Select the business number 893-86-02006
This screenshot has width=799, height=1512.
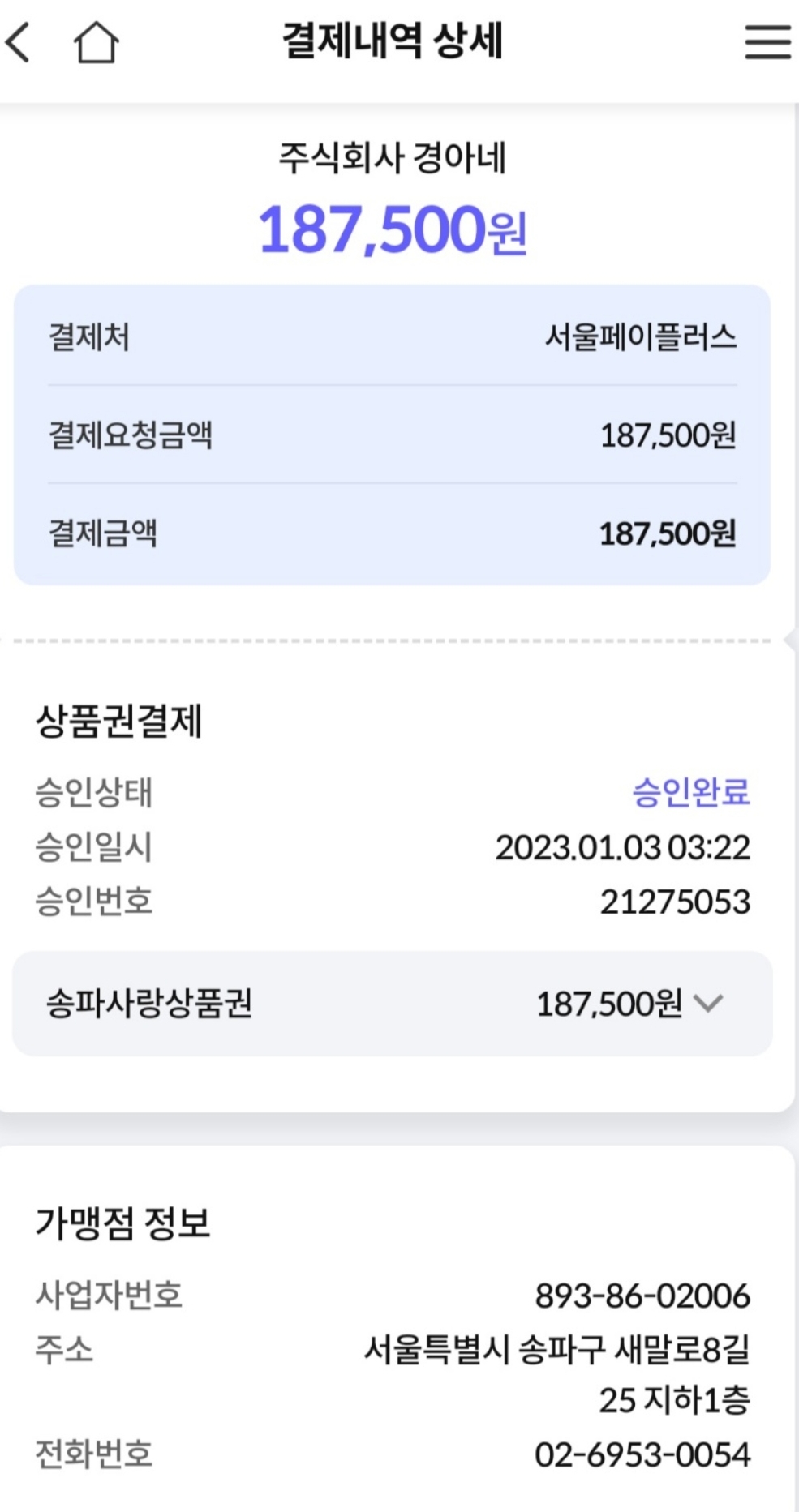[x=642, y=1296]
